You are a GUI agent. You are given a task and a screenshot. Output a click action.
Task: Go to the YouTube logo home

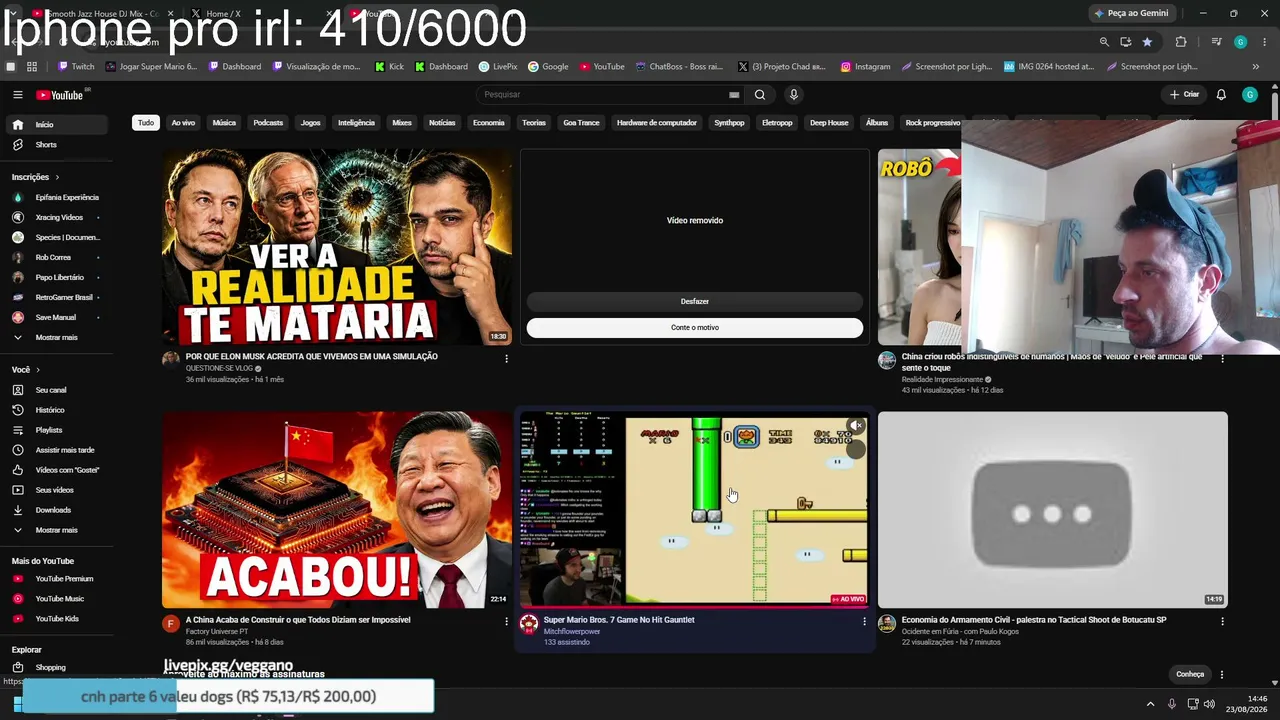tap(60, 95)
